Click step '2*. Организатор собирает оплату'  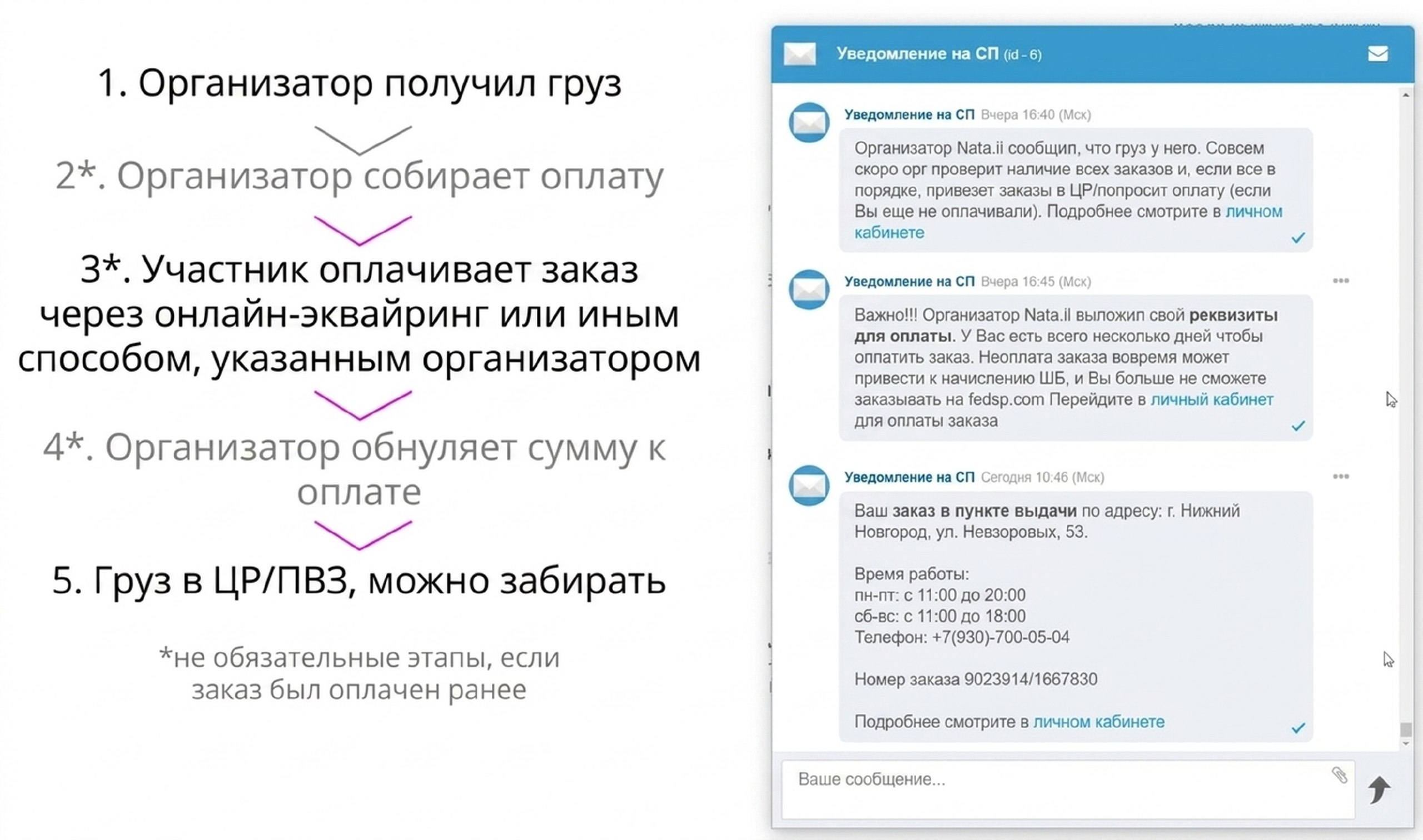(360, 176)
